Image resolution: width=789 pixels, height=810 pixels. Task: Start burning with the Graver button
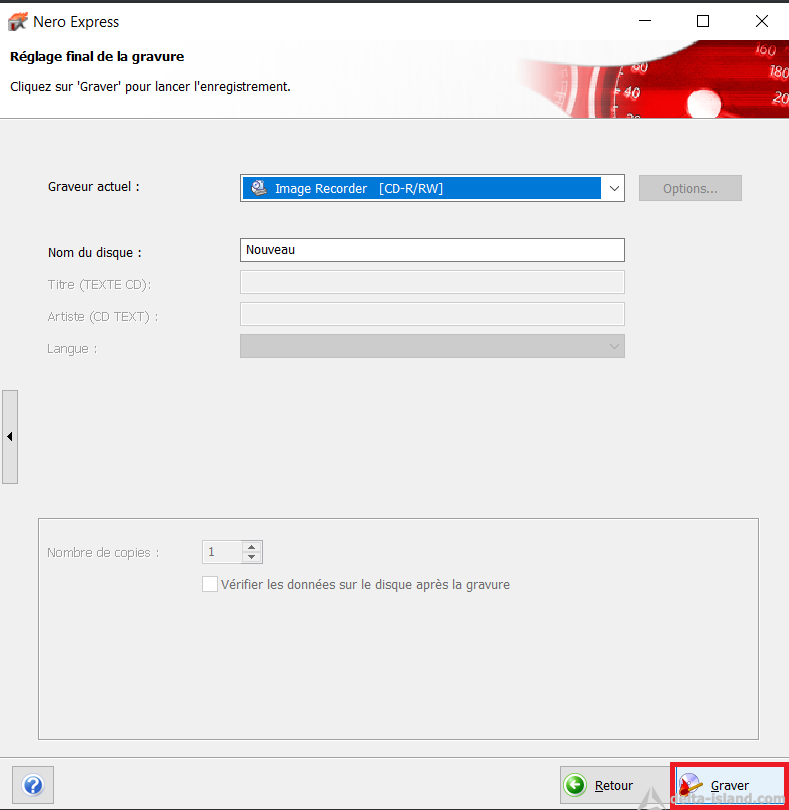(729, 785)
